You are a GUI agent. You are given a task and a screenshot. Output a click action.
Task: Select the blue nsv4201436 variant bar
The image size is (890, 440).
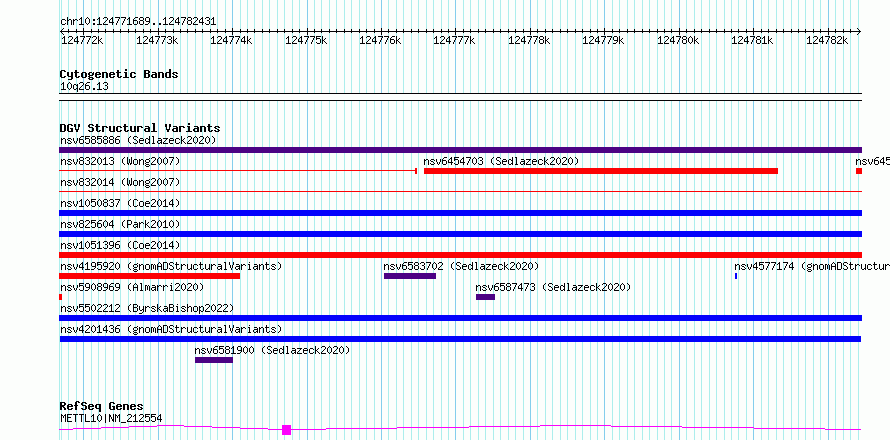pyautogui.click(x=460, y=339)
